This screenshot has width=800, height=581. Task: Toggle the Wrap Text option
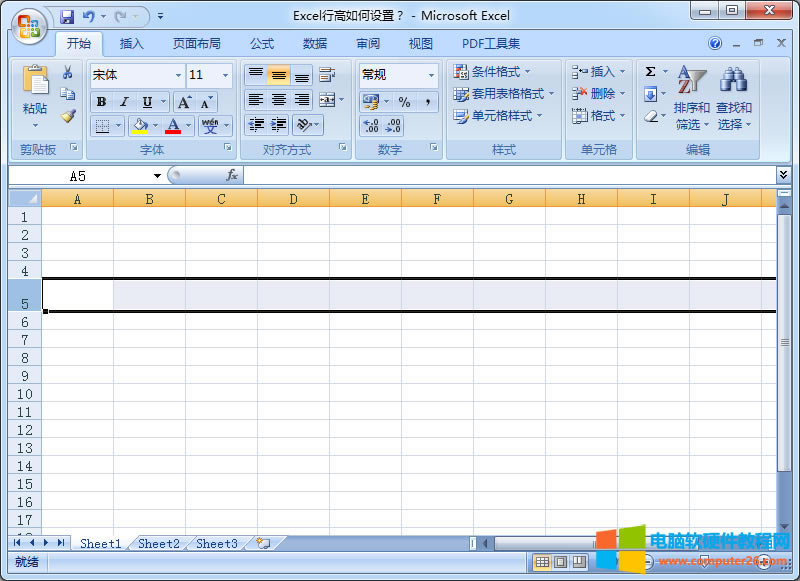pyautogui.click(x=328, y=73)
